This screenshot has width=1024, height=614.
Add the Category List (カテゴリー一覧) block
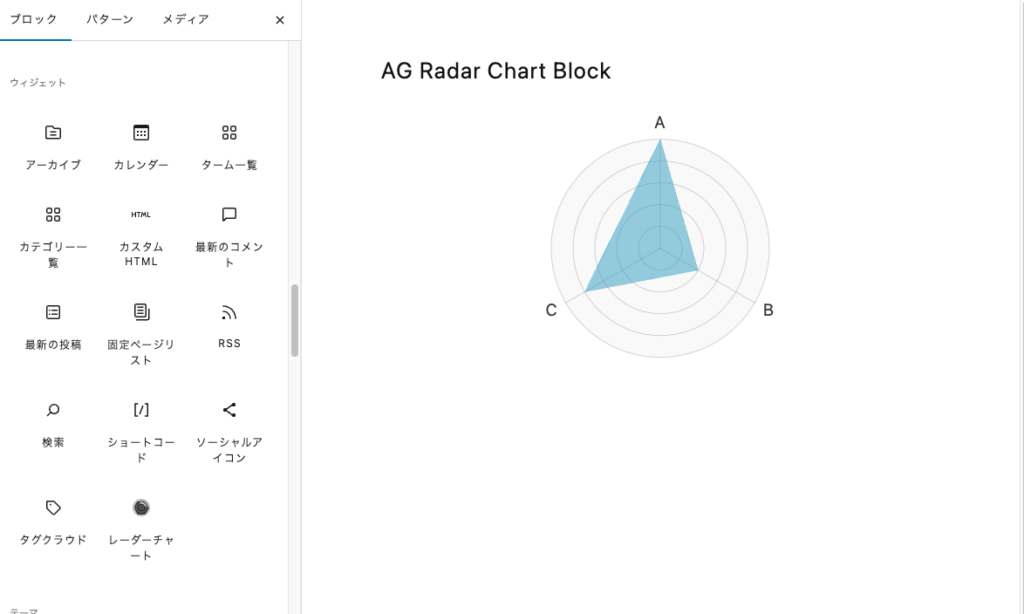(x=53, y=235)
